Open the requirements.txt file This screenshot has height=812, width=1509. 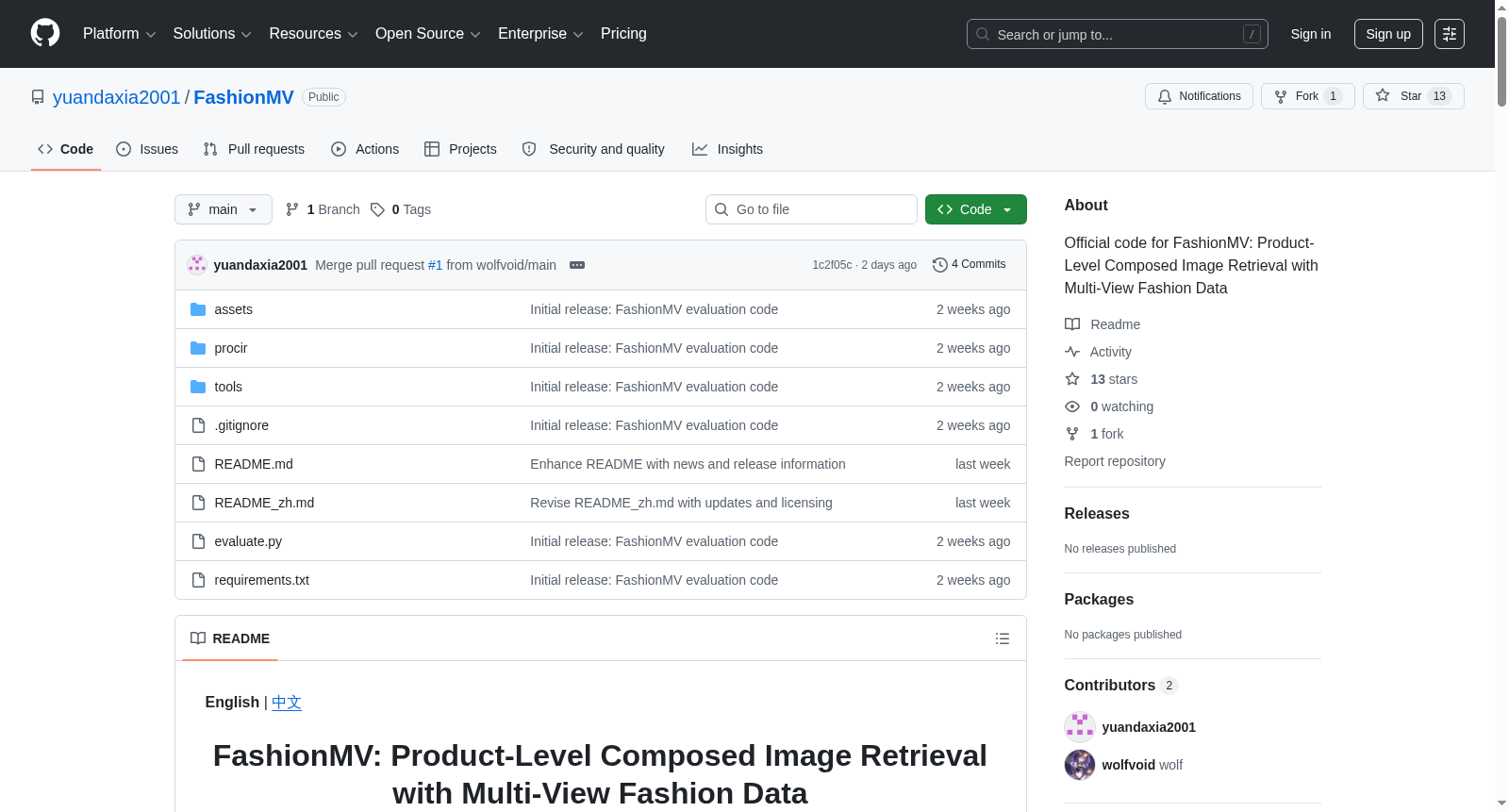coord(261,580)
